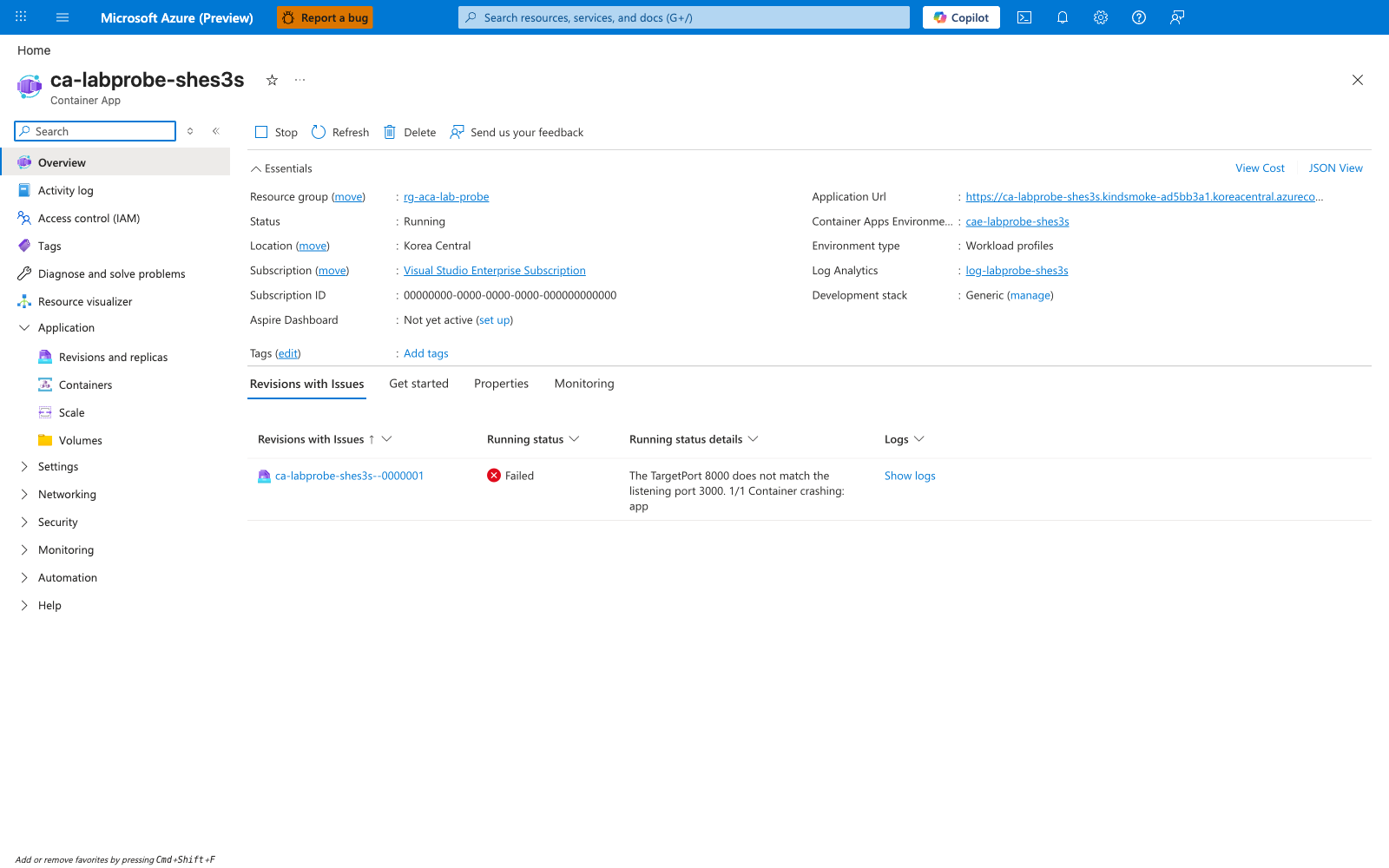The height and width of the screenshot is (868, 1389).
Task: Launch Cloud Shell from the top bar
Action: tap(1024, 17)
